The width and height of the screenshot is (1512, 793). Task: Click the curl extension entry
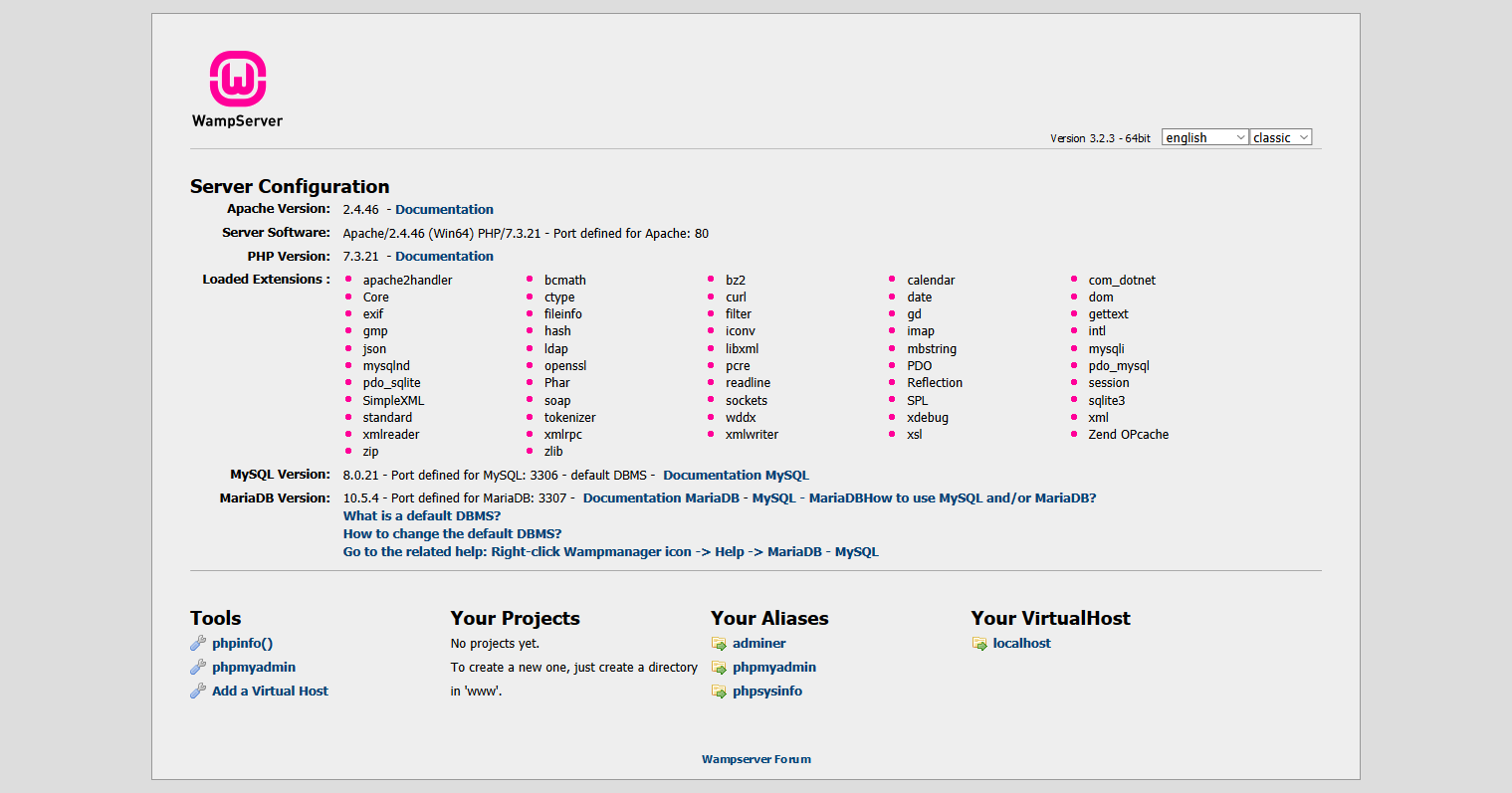point(736,297)
